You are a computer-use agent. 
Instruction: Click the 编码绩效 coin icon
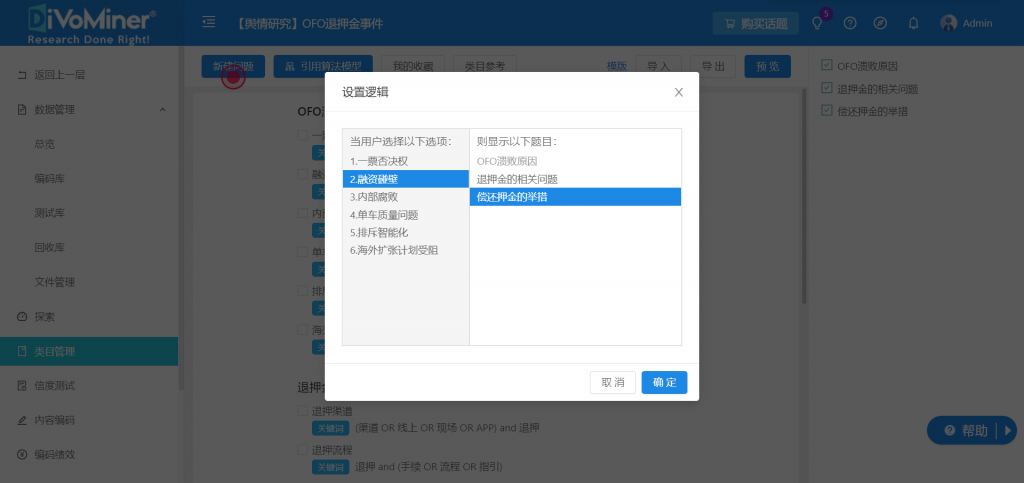point(23,454)
